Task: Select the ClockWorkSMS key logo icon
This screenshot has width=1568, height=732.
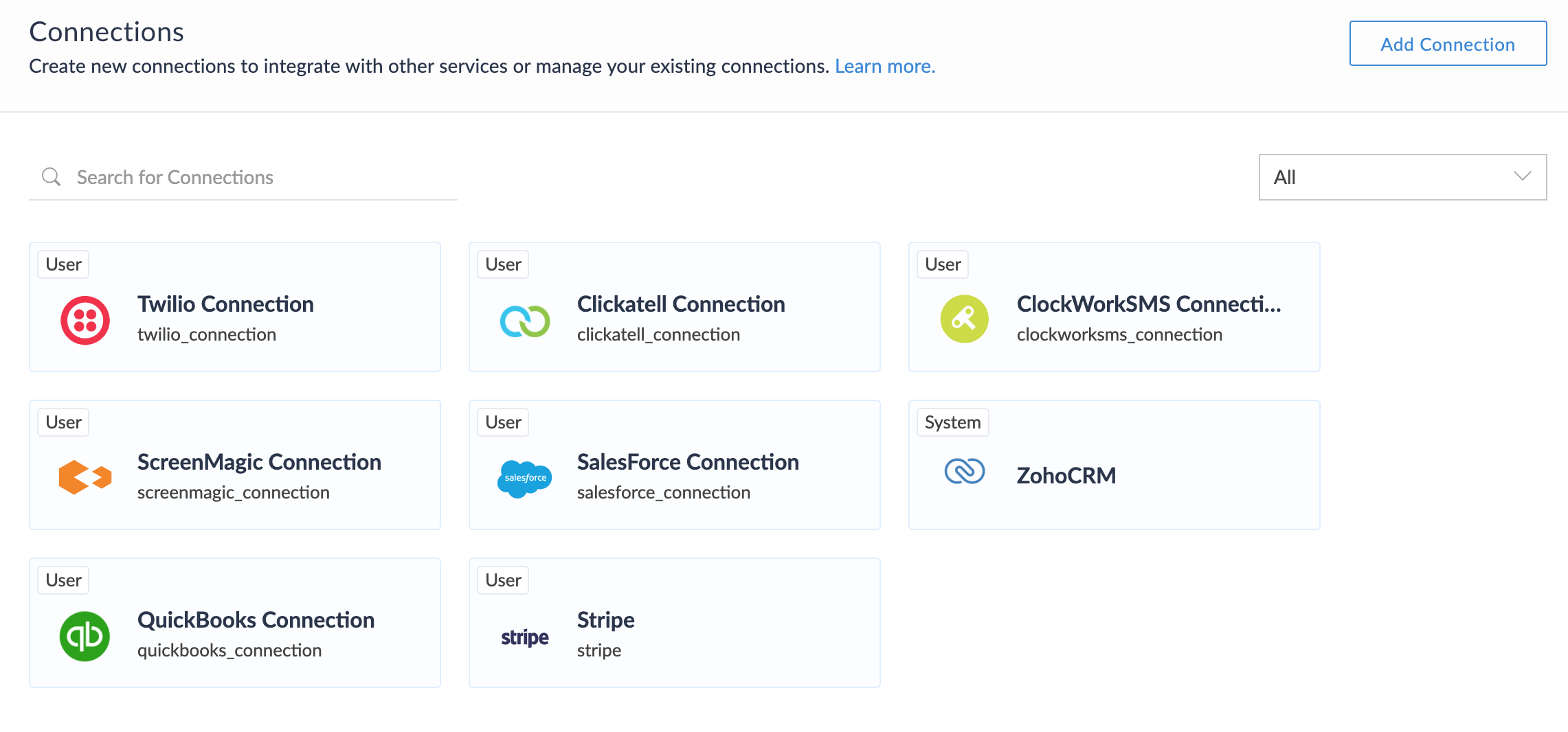Action: 965,319
